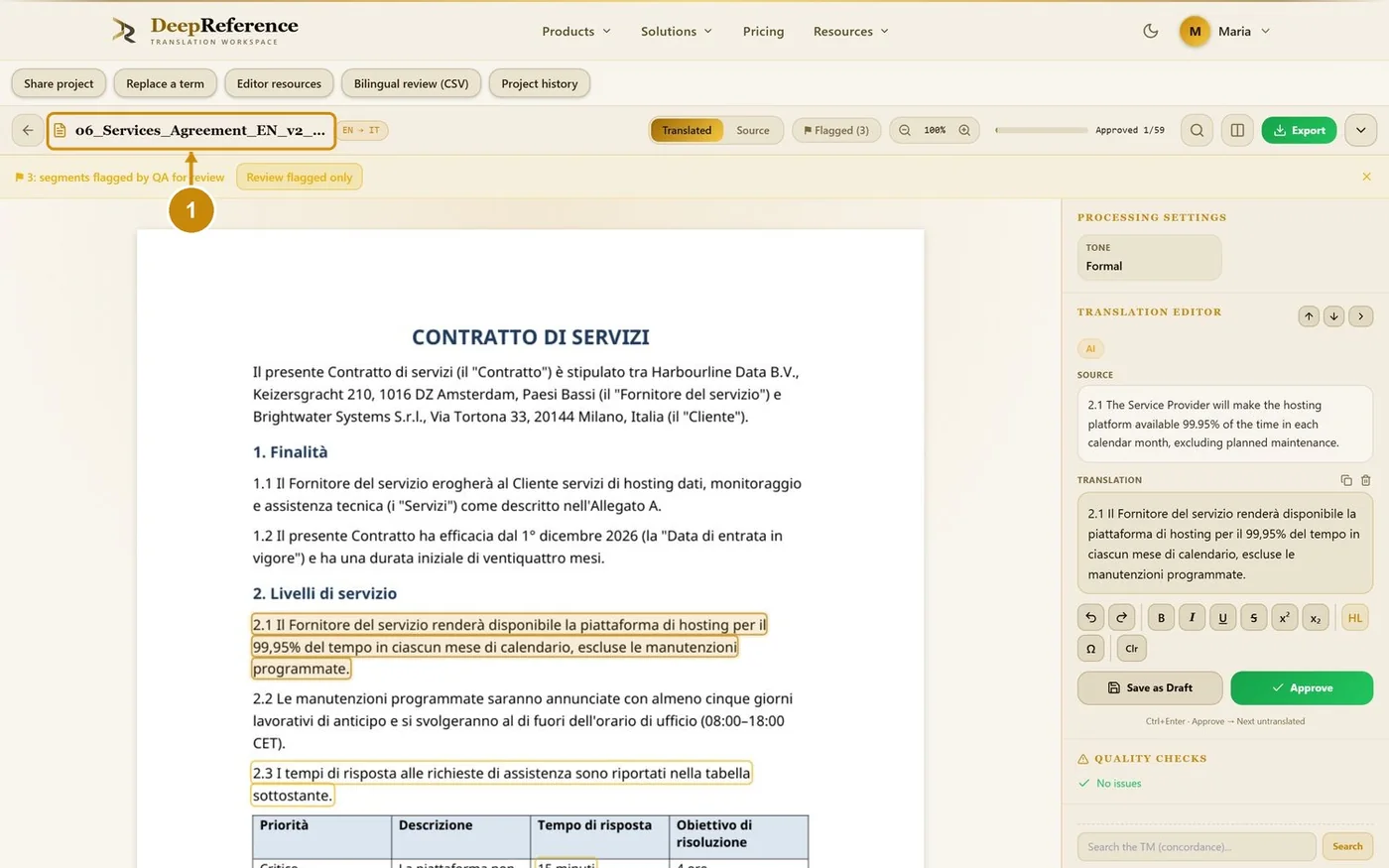Image resolution: width=1389 pixels, height=868 pixels.
Task: Redo the last translation edit
Action: (1121, 617)
